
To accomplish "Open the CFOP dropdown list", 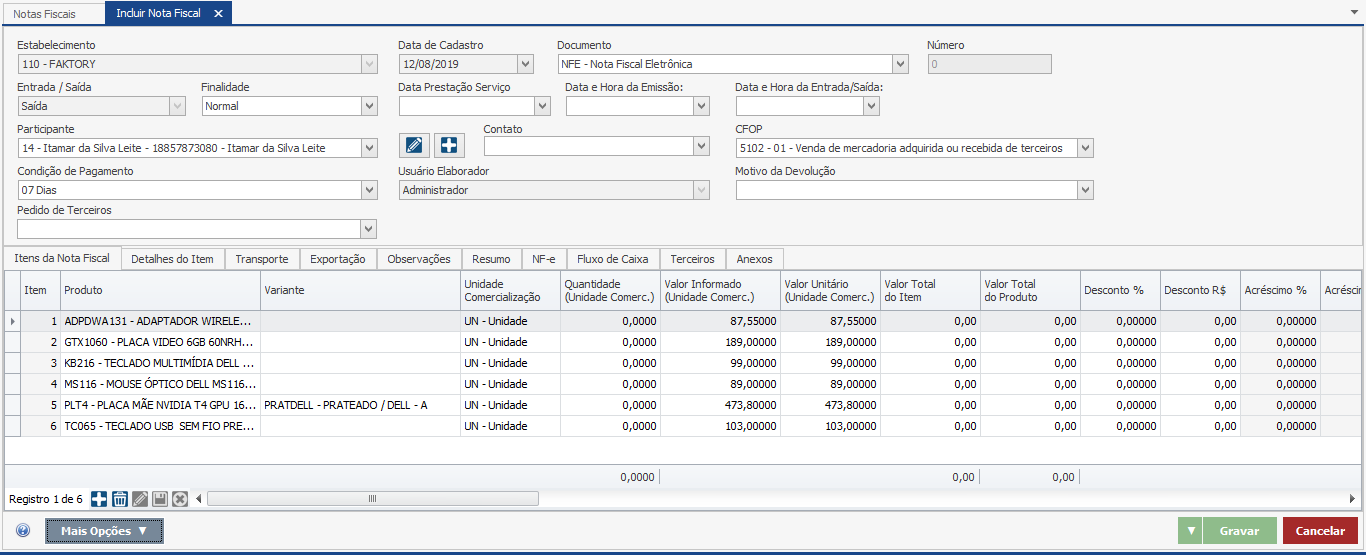I will [1085, 148].
